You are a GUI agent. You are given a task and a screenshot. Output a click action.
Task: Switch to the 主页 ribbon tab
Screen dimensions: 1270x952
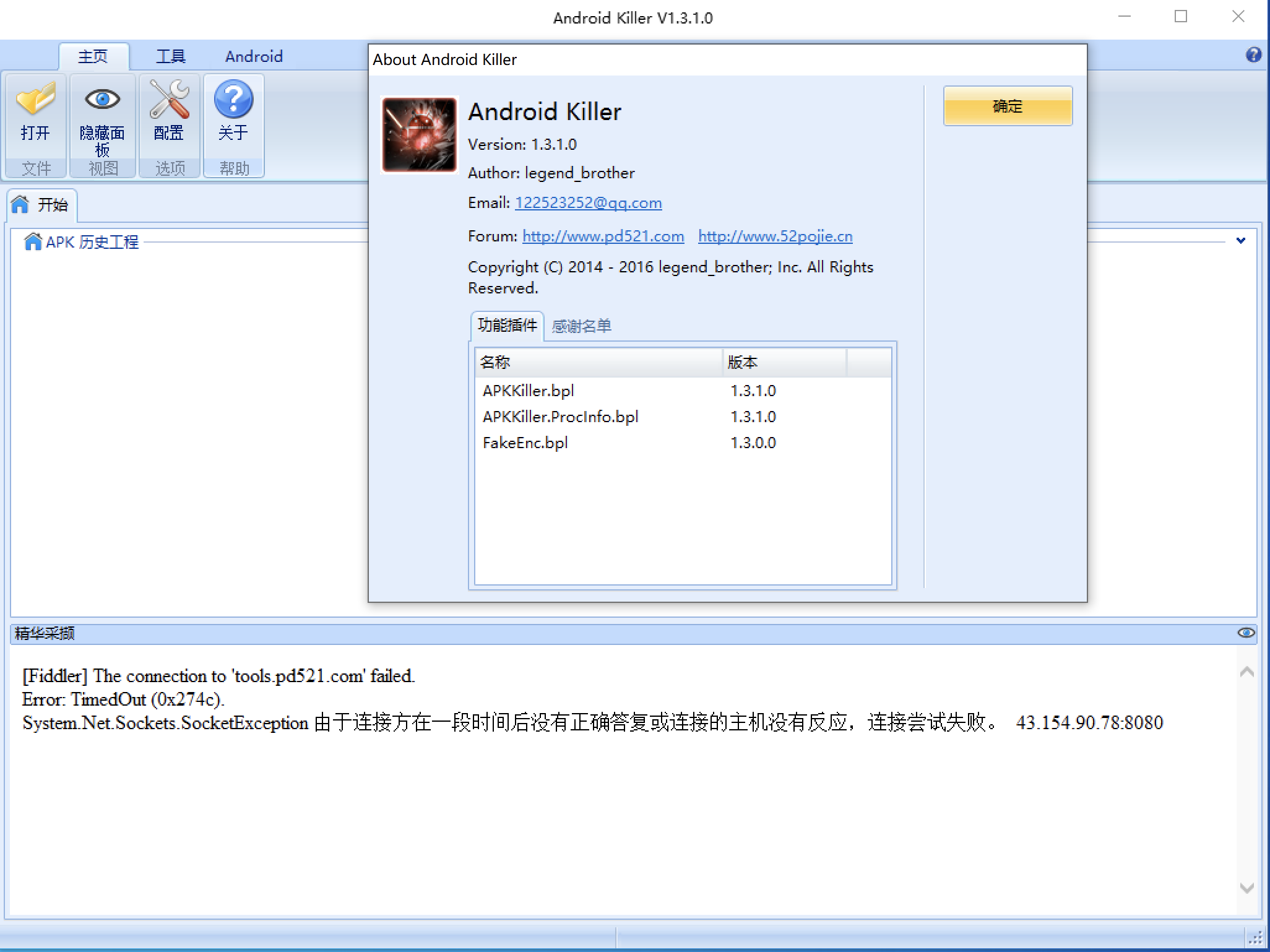[93, 56]
